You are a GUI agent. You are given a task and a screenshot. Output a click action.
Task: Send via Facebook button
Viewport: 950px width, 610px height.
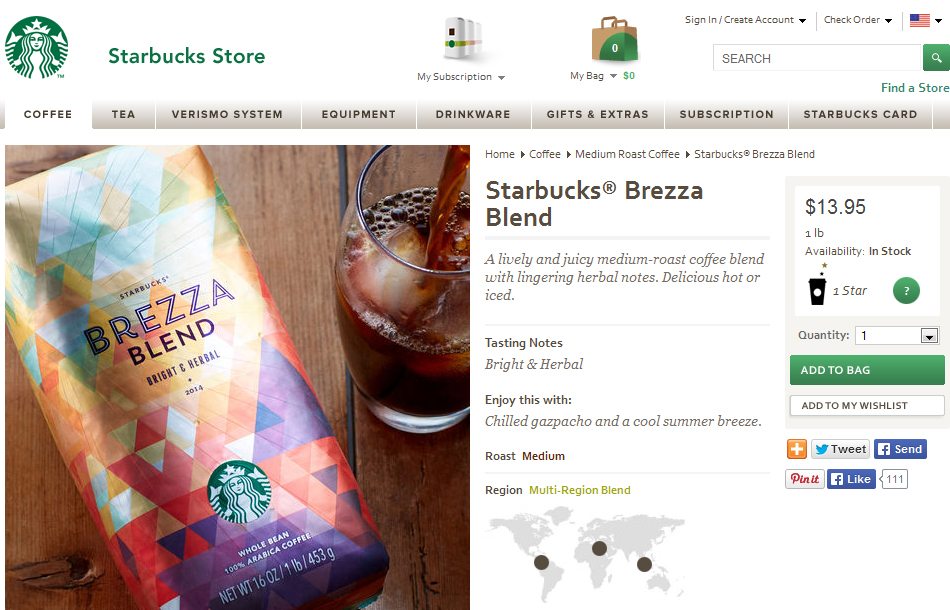coord(900,449)
